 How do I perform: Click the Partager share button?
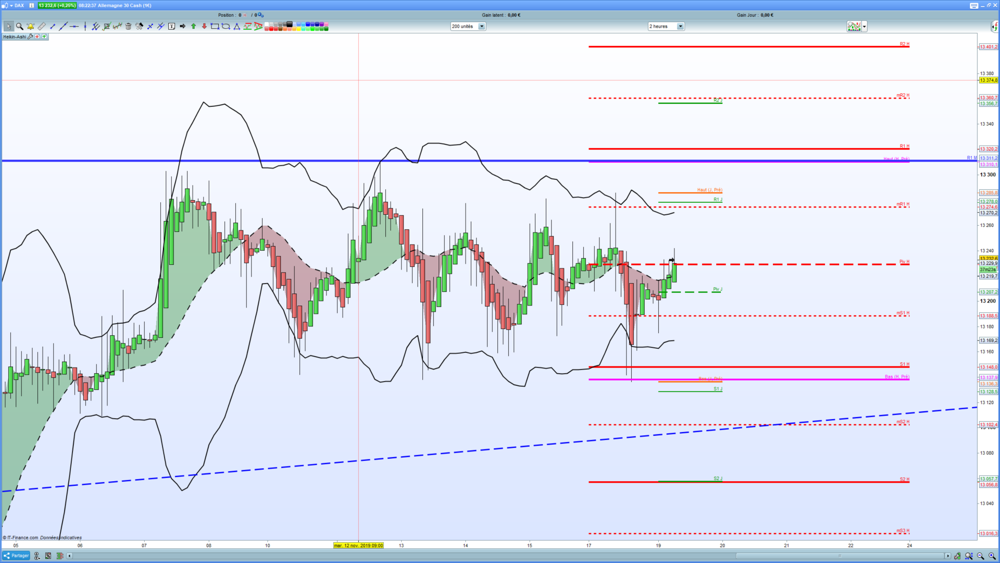pyautogui.click(x=16, y=555)
